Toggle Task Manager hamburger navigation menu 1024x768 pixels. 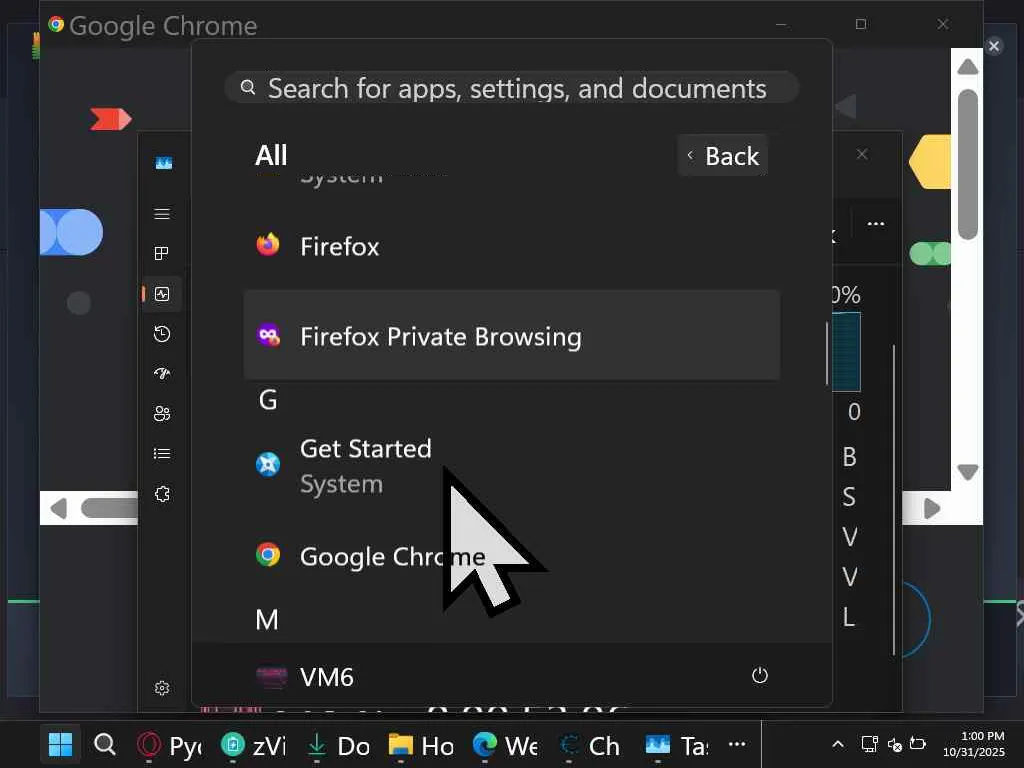(x=162, y=214)
